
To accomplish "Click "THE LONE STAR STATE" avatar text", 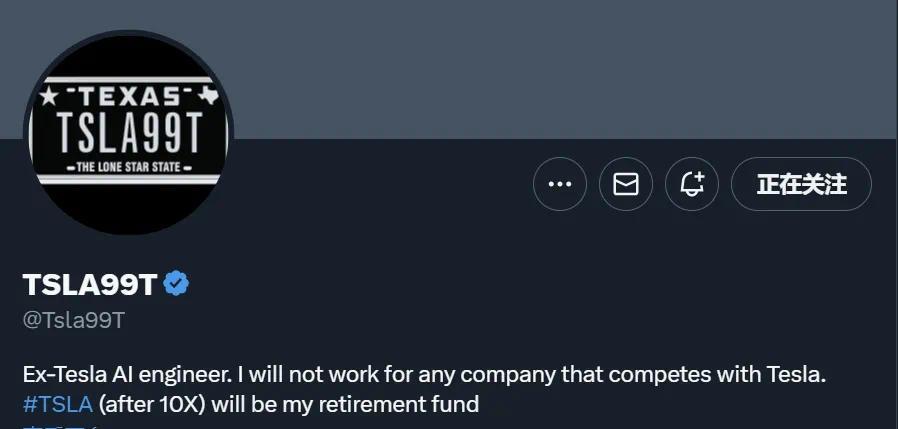I will (x=129, y=166).
